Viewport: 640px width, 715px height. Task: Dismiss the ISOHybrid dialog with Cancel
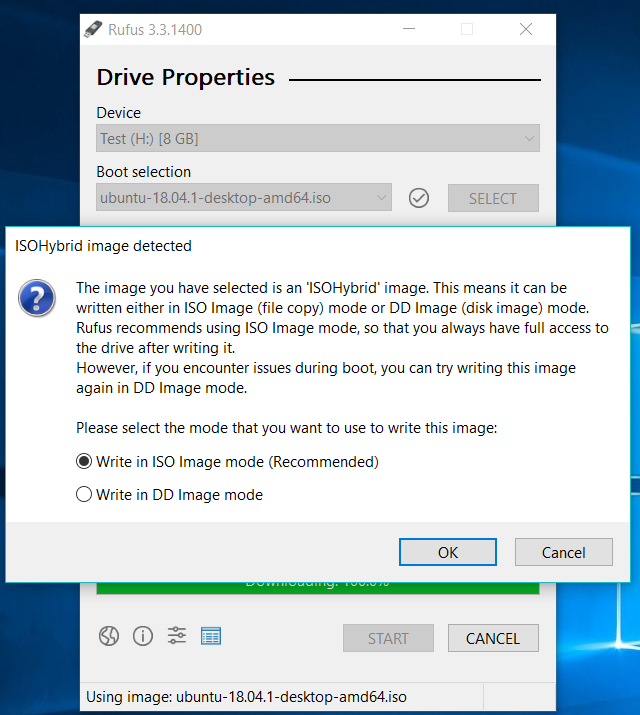pyautogui.click(x=563, y=552)
